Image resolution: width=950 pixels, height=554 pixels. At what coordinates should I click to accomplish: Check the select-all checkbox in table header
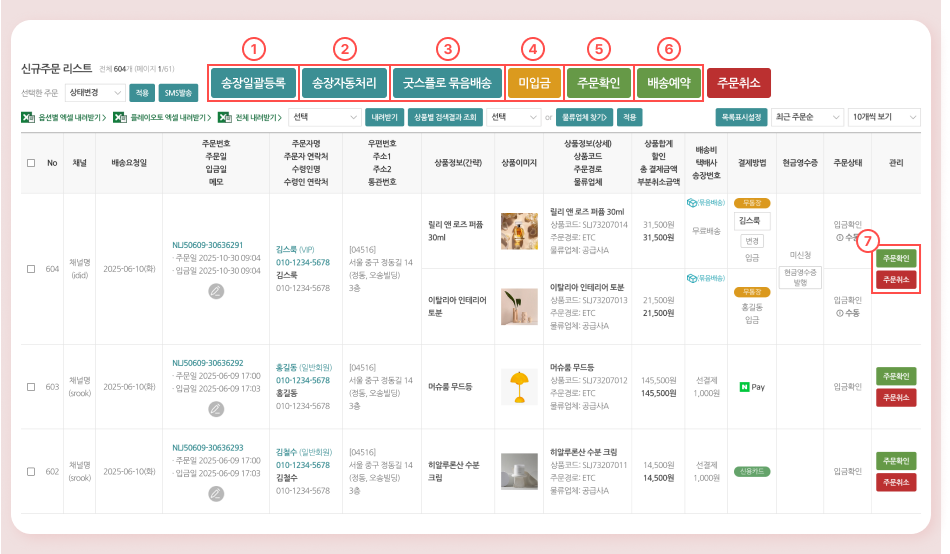[x=31, y=163]
